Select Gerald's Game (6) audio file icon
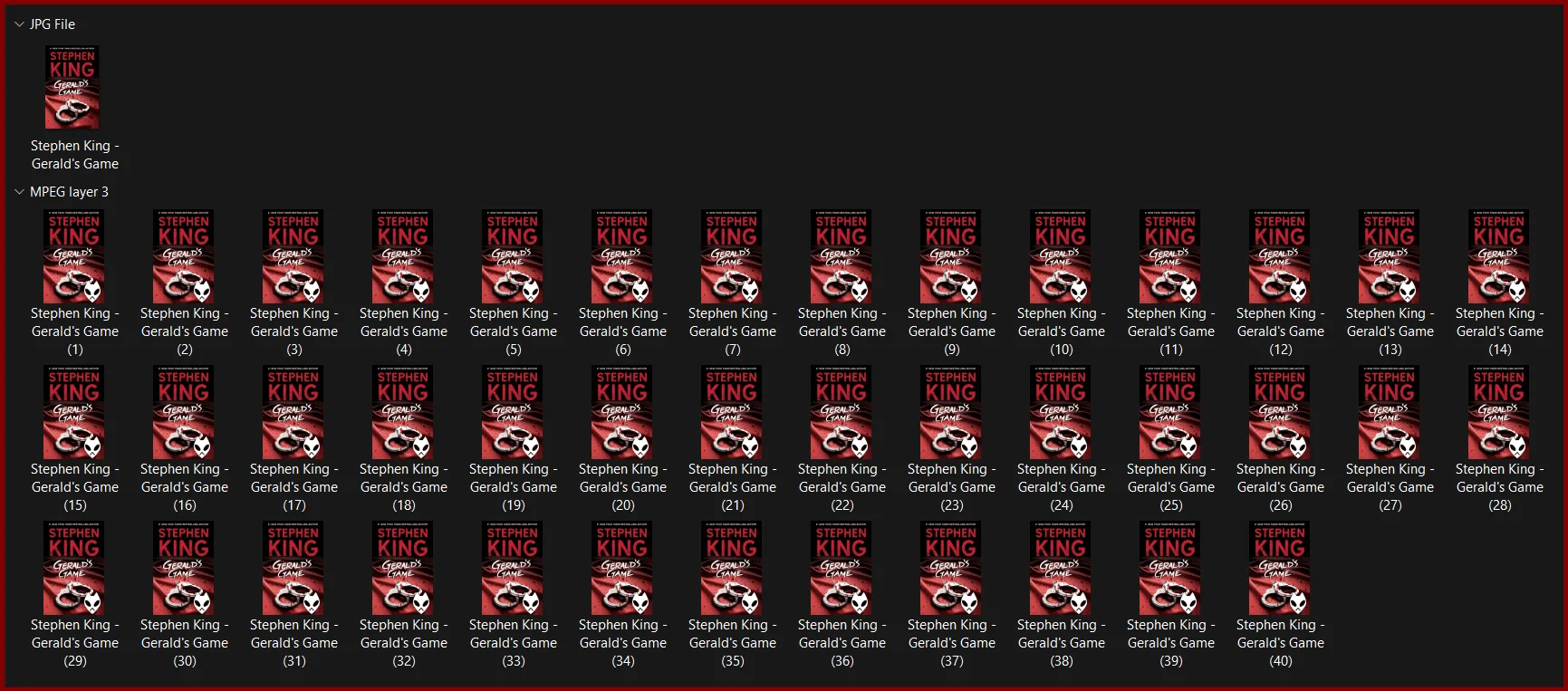Screen dimensions: 1568x691 622,256
